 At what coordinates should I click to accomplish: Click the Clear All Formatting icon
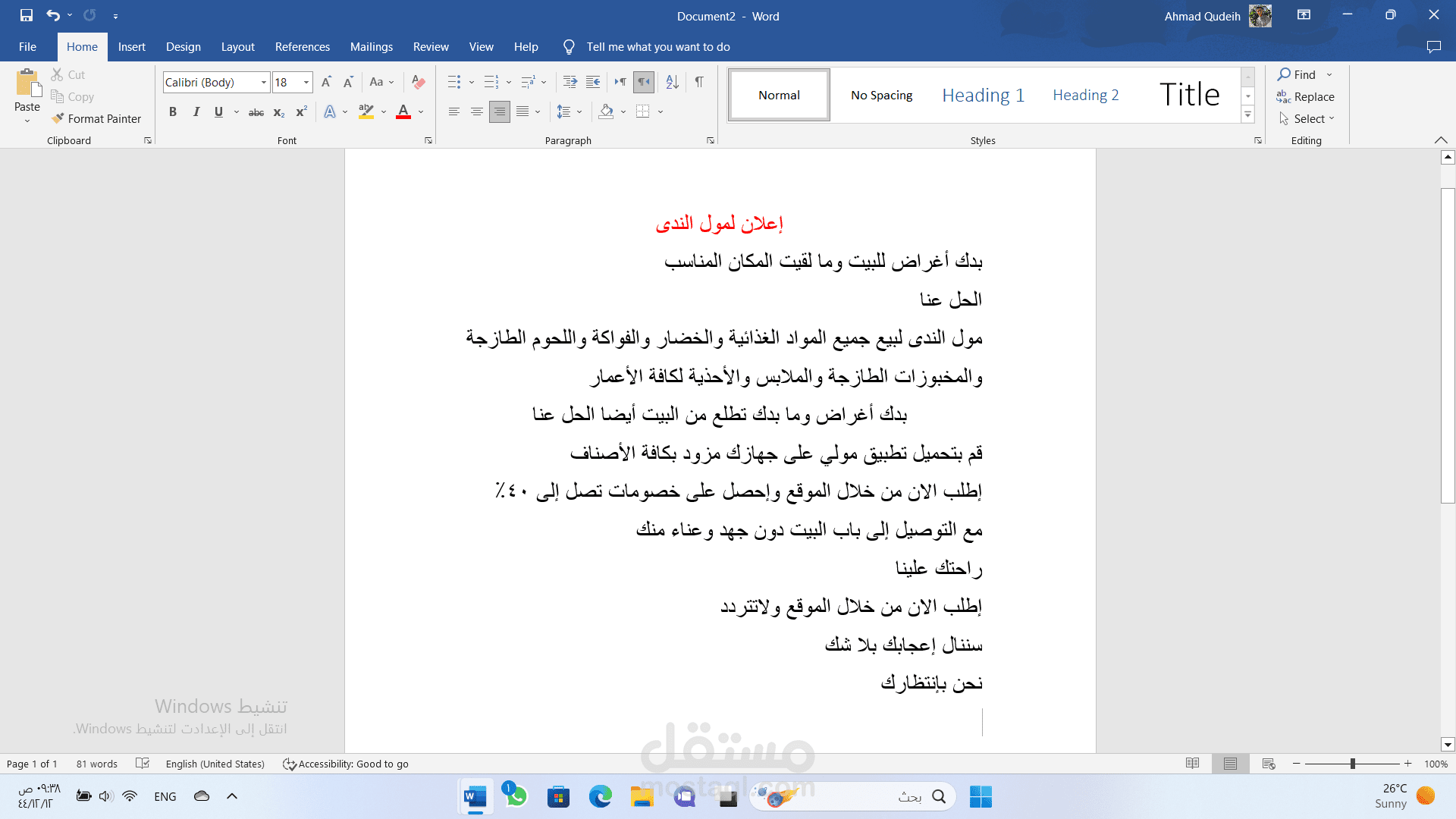pos(418,82)
